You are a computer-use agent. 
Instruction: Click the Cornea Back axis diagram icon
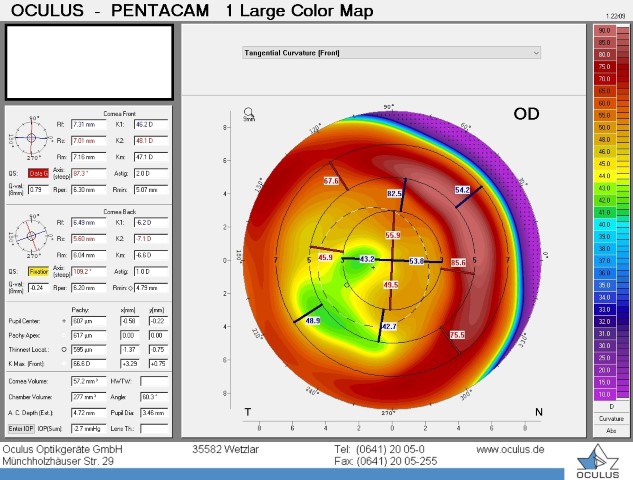32,238
